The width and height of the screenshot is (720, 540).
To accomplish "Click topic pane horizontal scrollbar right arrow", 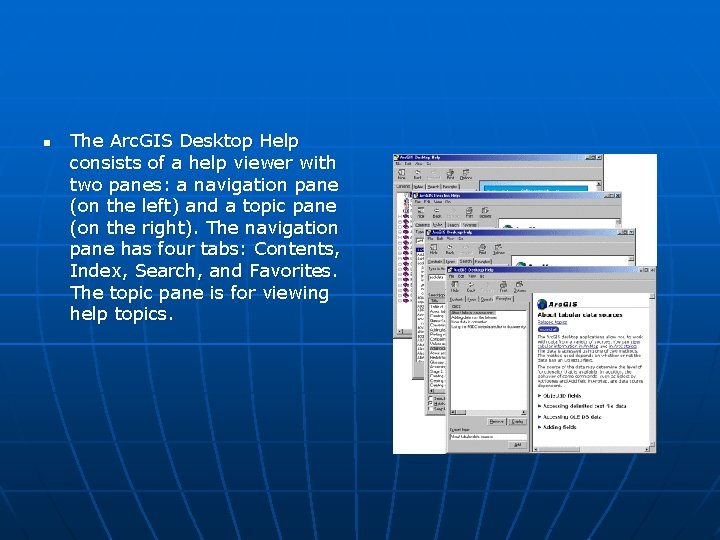I will [647, 449].
